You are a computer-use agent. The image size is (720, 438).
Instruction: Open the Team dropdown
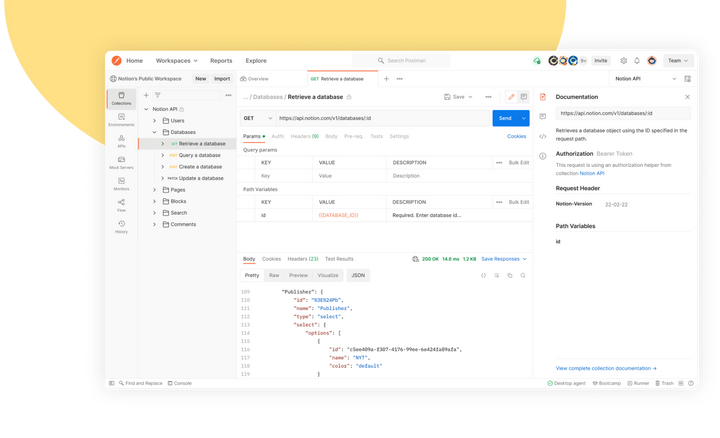678,61
